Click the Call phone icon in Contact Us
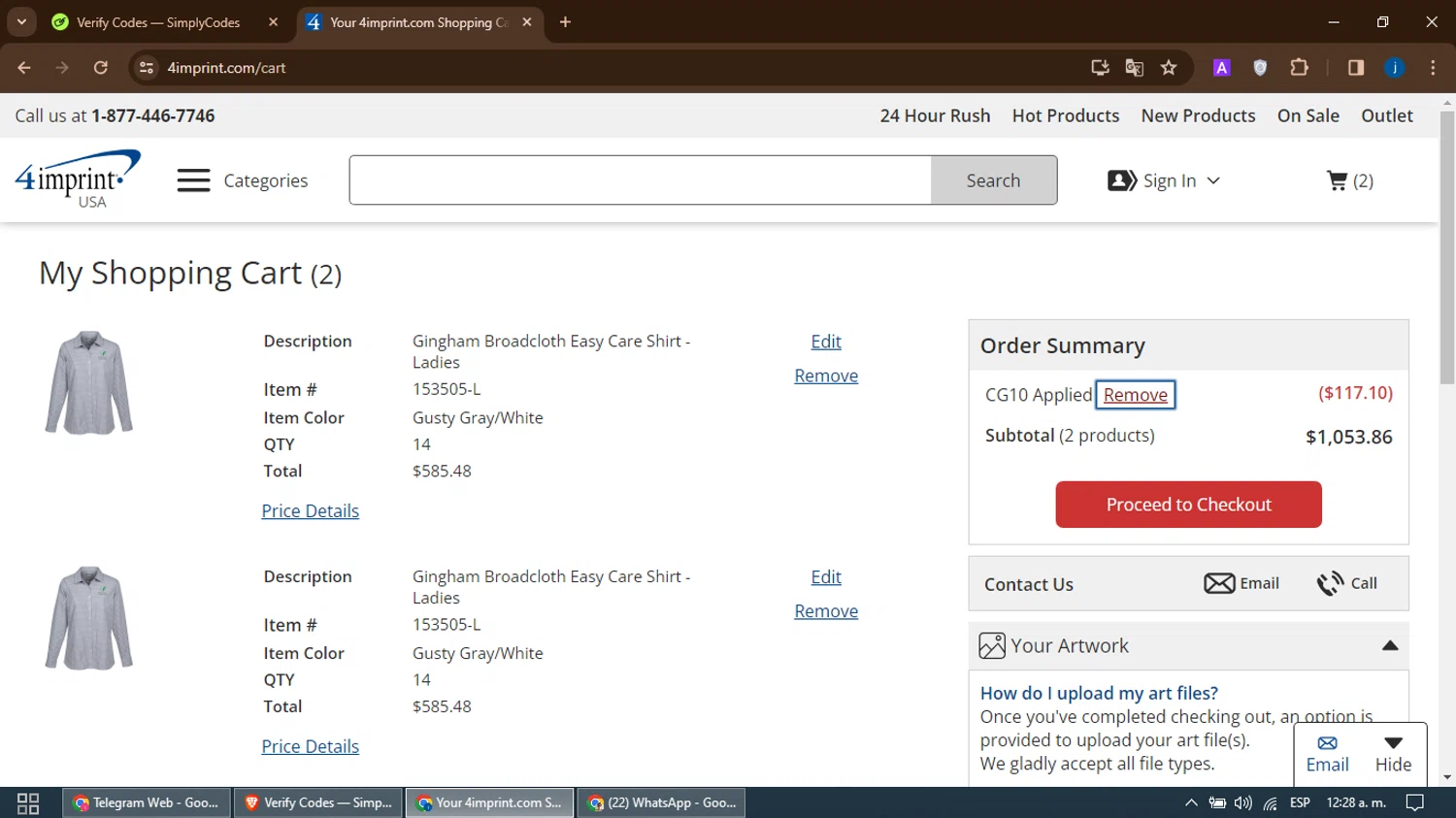This screenshot has height=818, width=1456. coord(1330,583)
